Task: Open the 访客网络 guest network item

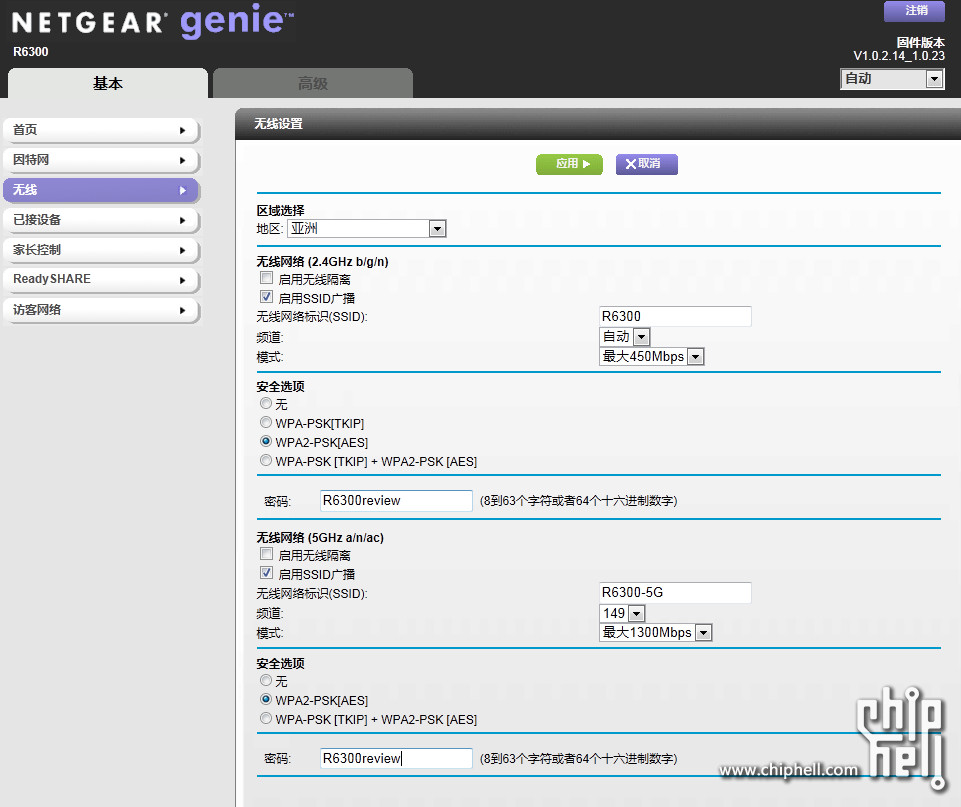Action: [x=101, y=310]
